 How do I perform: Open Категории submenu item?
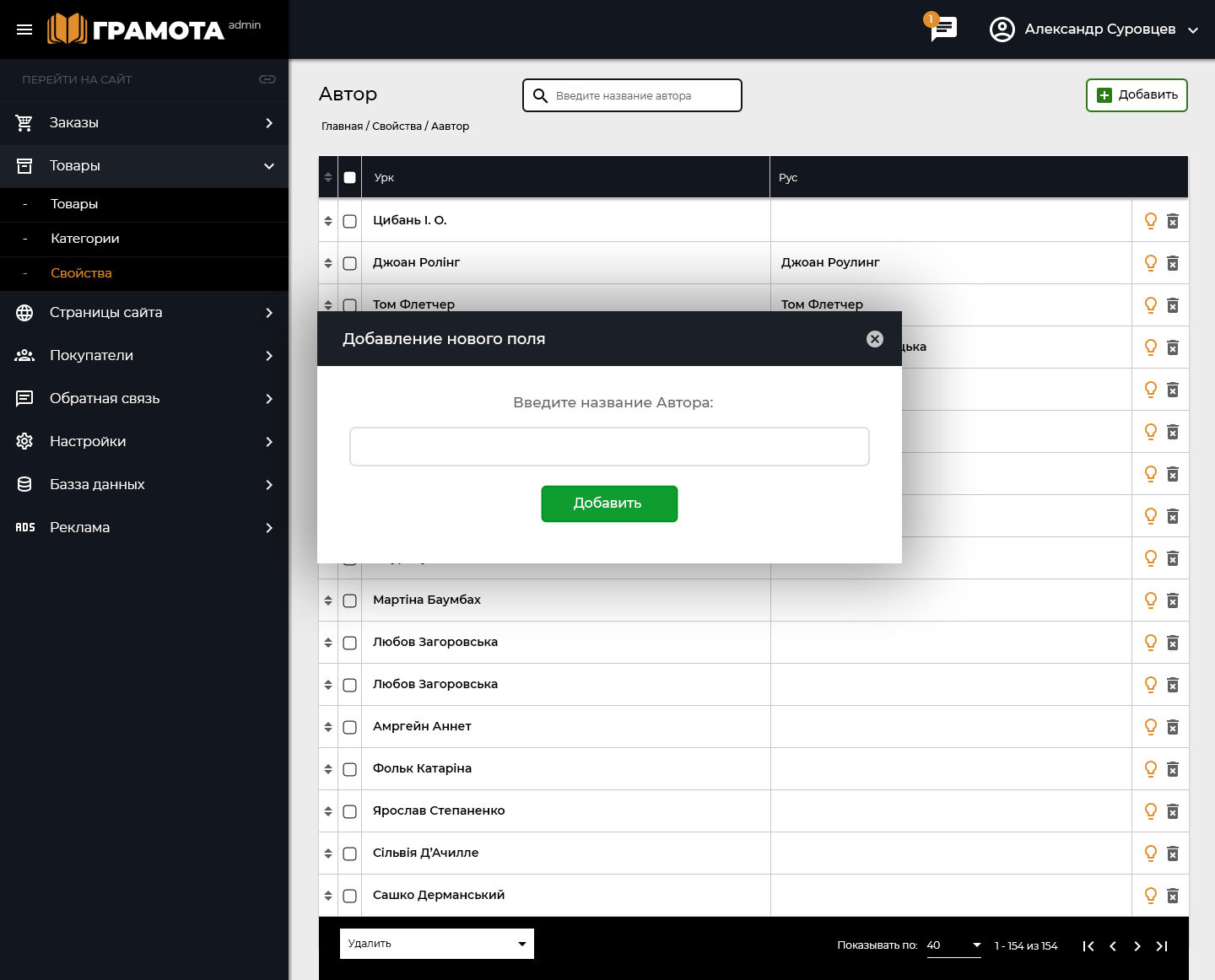click(x=144, y=239)
